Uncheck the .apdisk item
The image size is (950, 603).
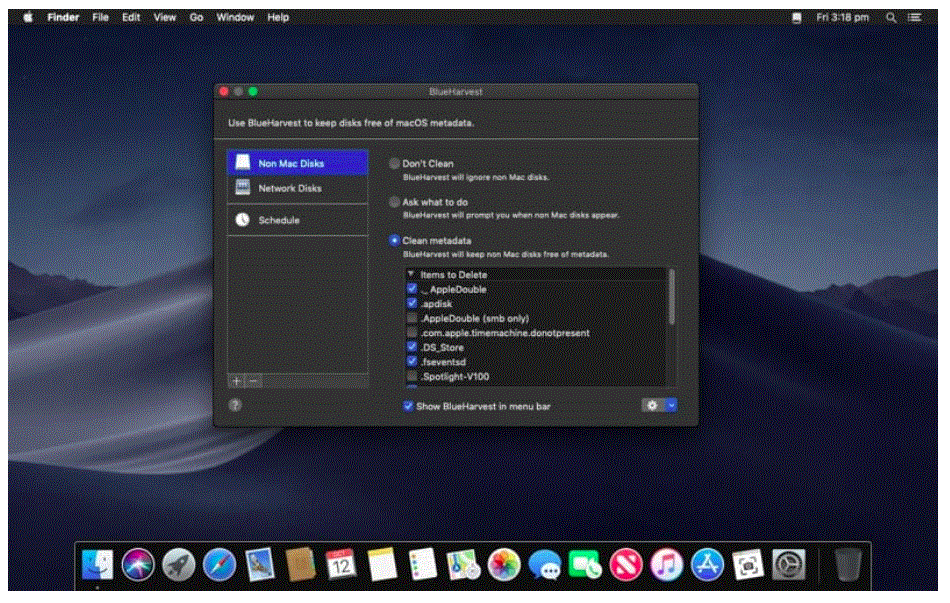[412, 303]
